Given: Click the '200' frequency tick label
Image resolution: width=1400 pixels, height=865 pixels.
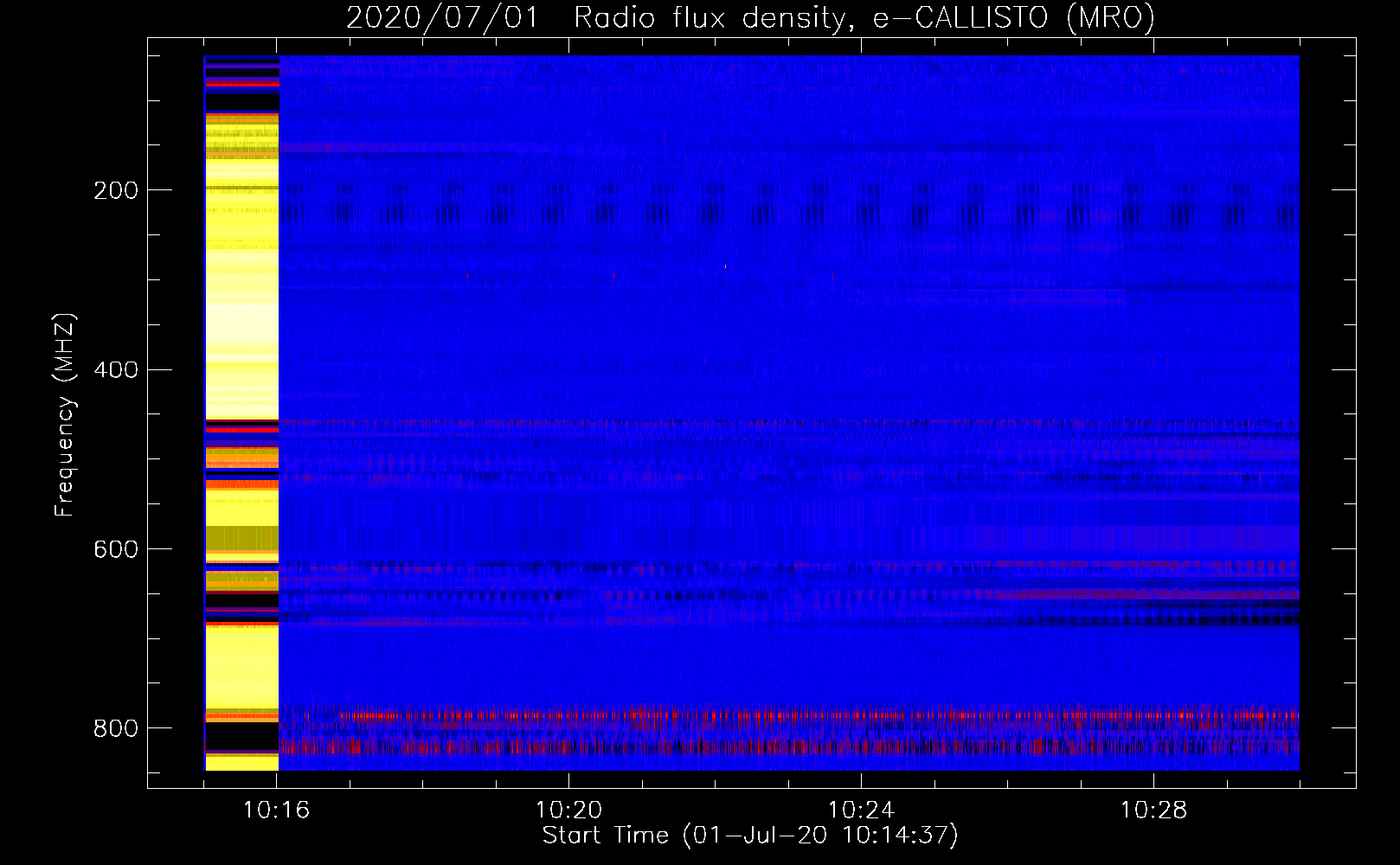Looking at the screenshot, I should 115,190.
